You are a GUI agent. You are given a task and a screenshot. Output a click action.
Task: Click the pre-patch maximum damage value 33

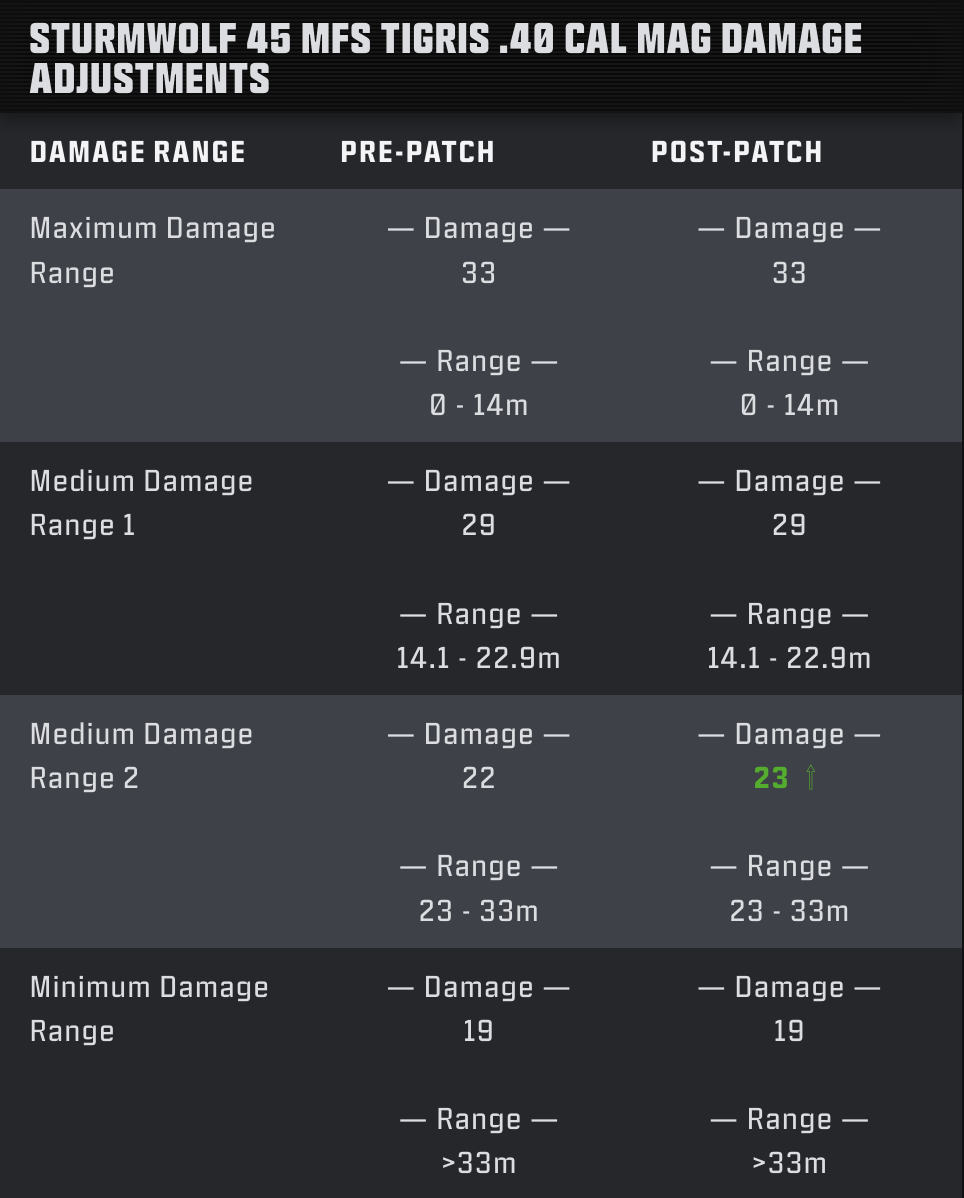(478, 273)
